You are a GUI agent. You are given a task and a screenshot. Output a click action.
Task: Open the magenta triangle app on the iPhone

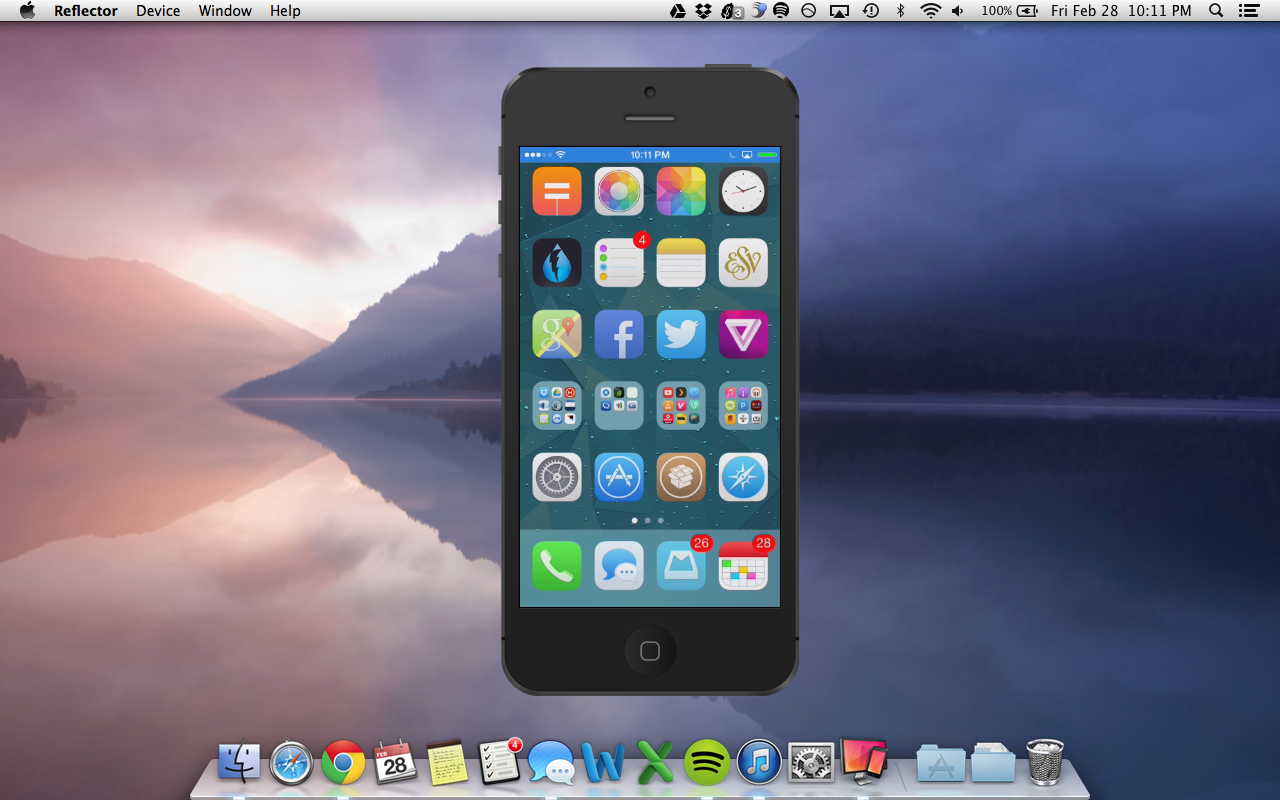(743, 334)
